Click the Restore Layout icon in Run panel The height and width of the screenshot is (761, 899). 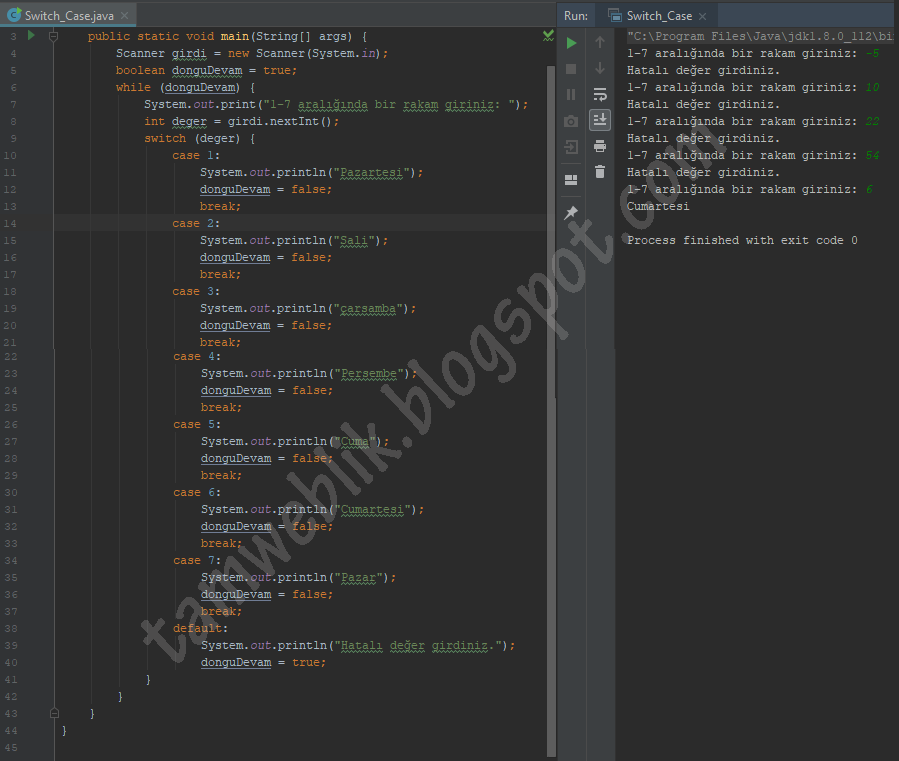tap(571, 180)
